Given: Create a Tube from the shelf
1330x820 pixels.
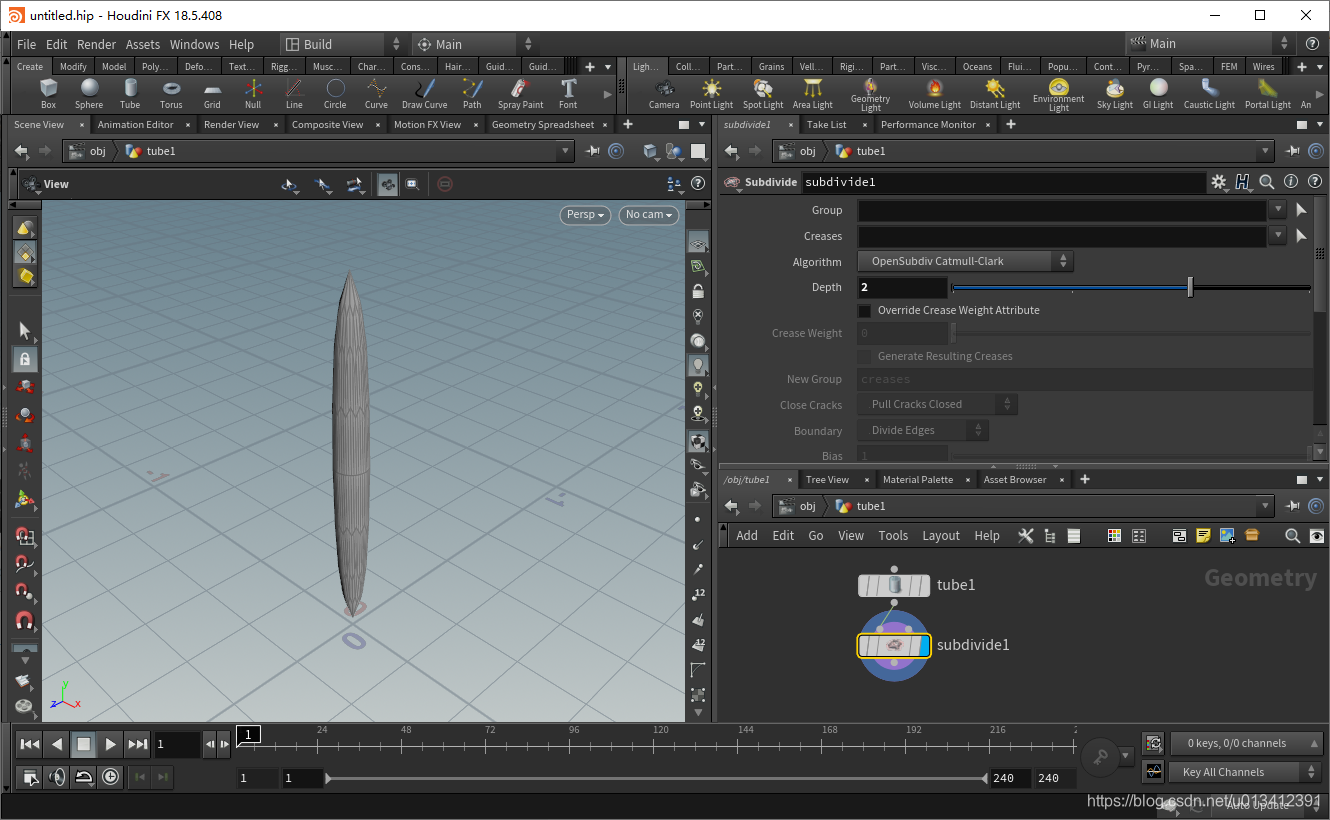Looking at the screenshot, I should [x=130, y=94].
